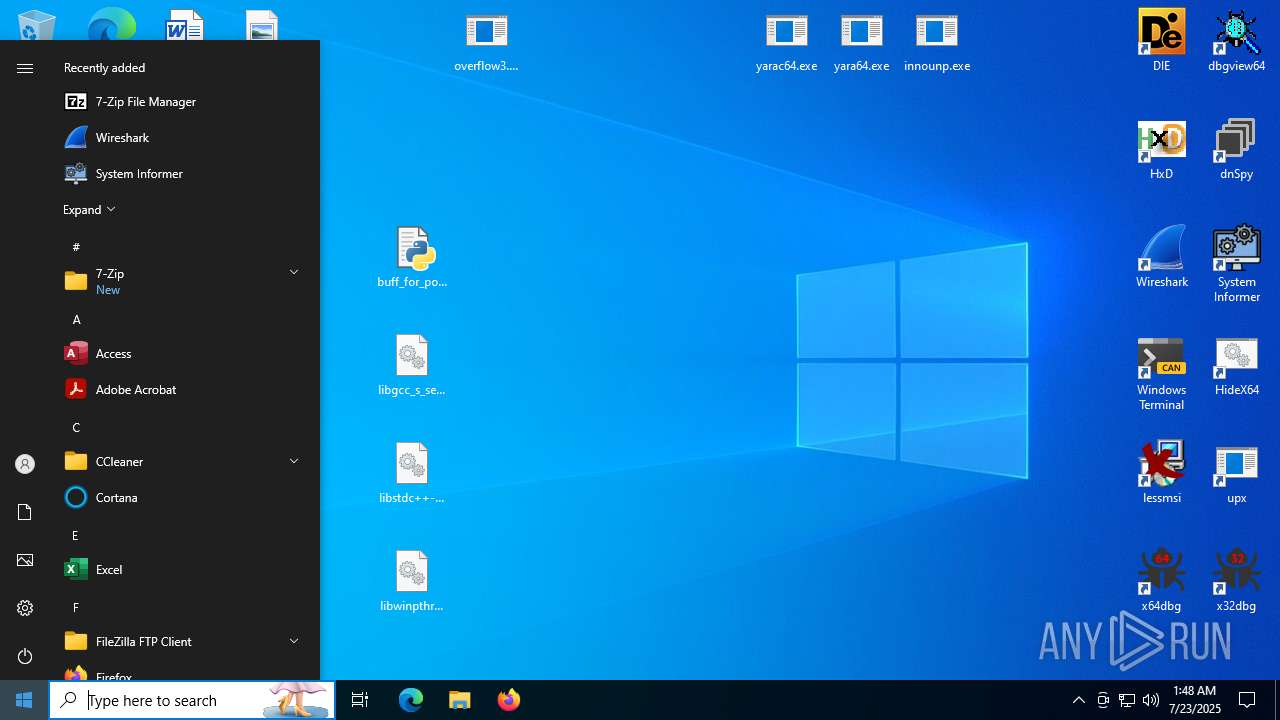Click the # section header
The width and height of the screenshot is (1280, 720).
click(x=77, y=246)
